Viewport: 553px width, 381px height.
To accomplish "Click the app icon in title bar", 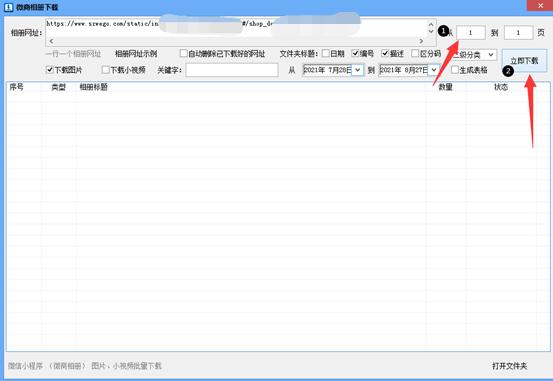I will 8,7.
